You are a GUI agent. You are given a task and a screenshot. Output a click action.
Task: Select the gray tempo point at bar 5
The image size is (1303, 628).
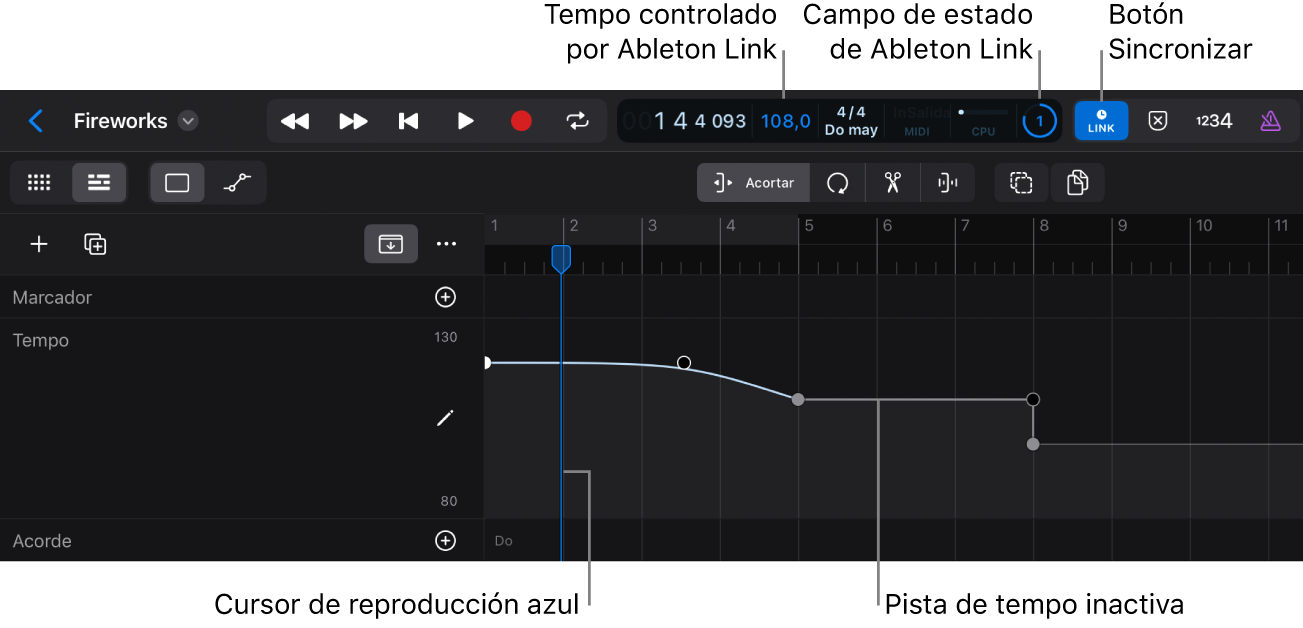798,399
